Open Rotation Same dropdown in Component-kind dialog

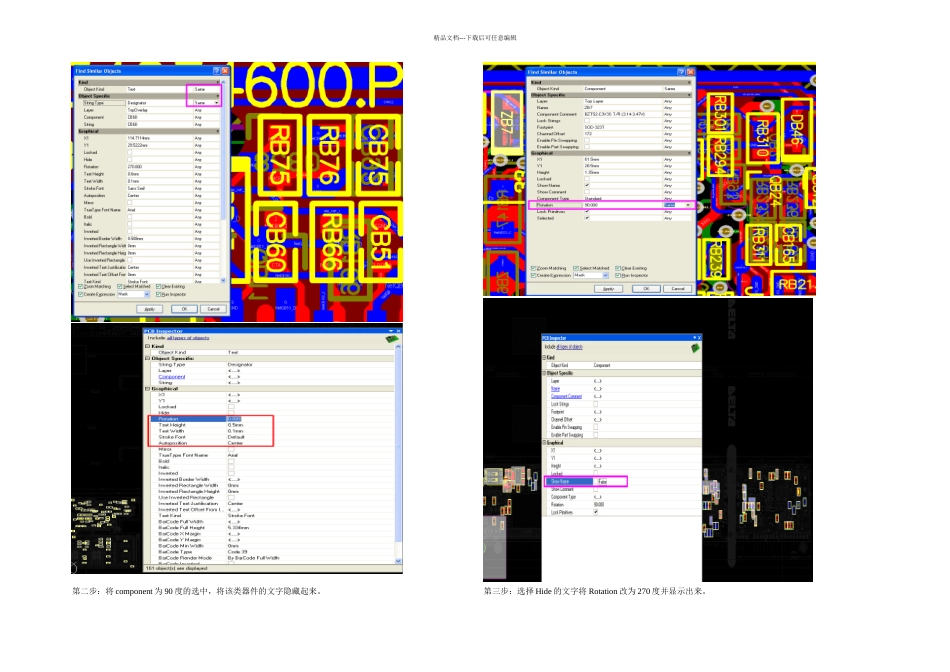pyautogui.click(x=688, y=205)
